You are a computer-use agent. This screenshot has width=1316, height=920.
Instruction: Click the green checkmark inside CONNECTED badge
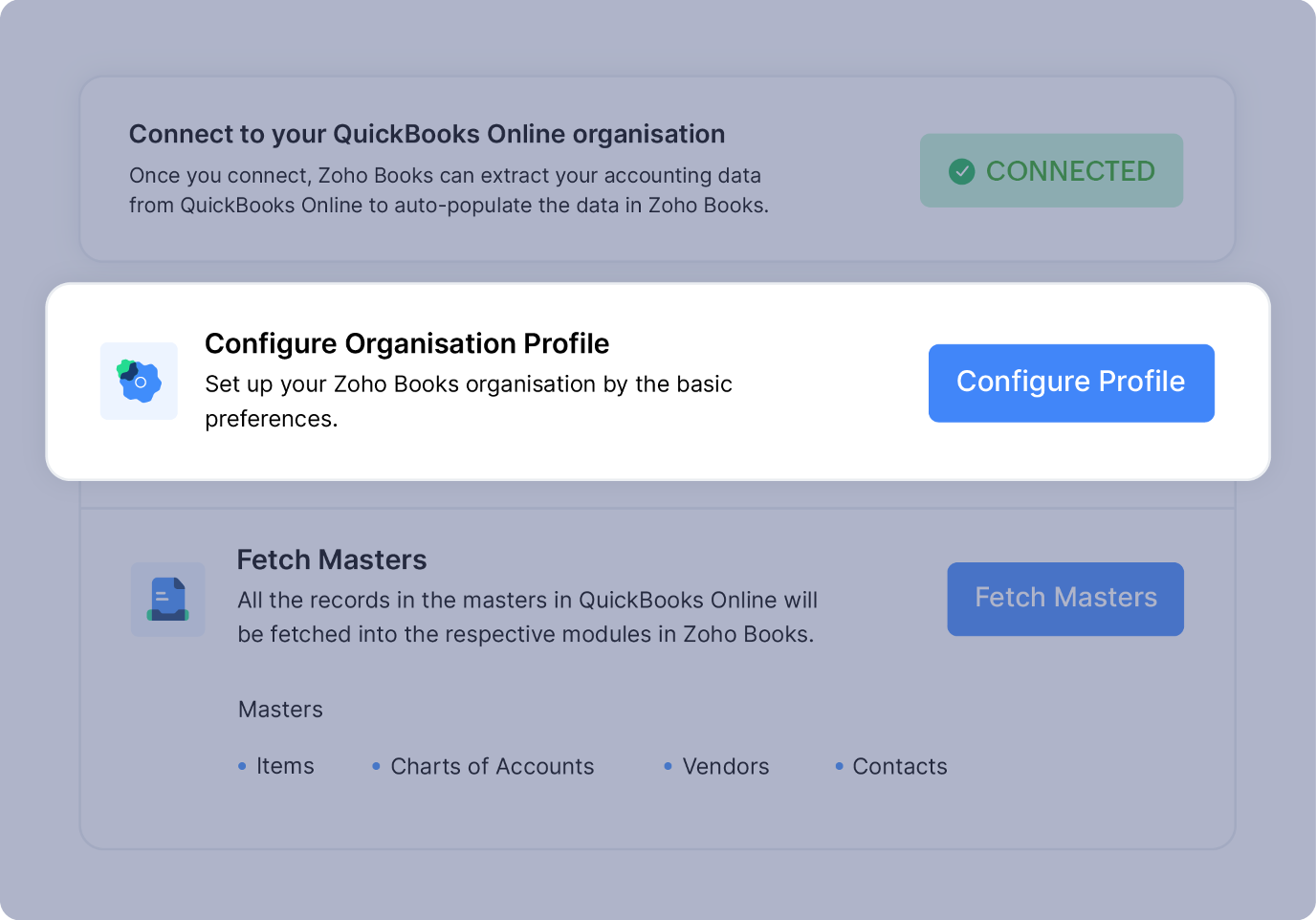962,170
